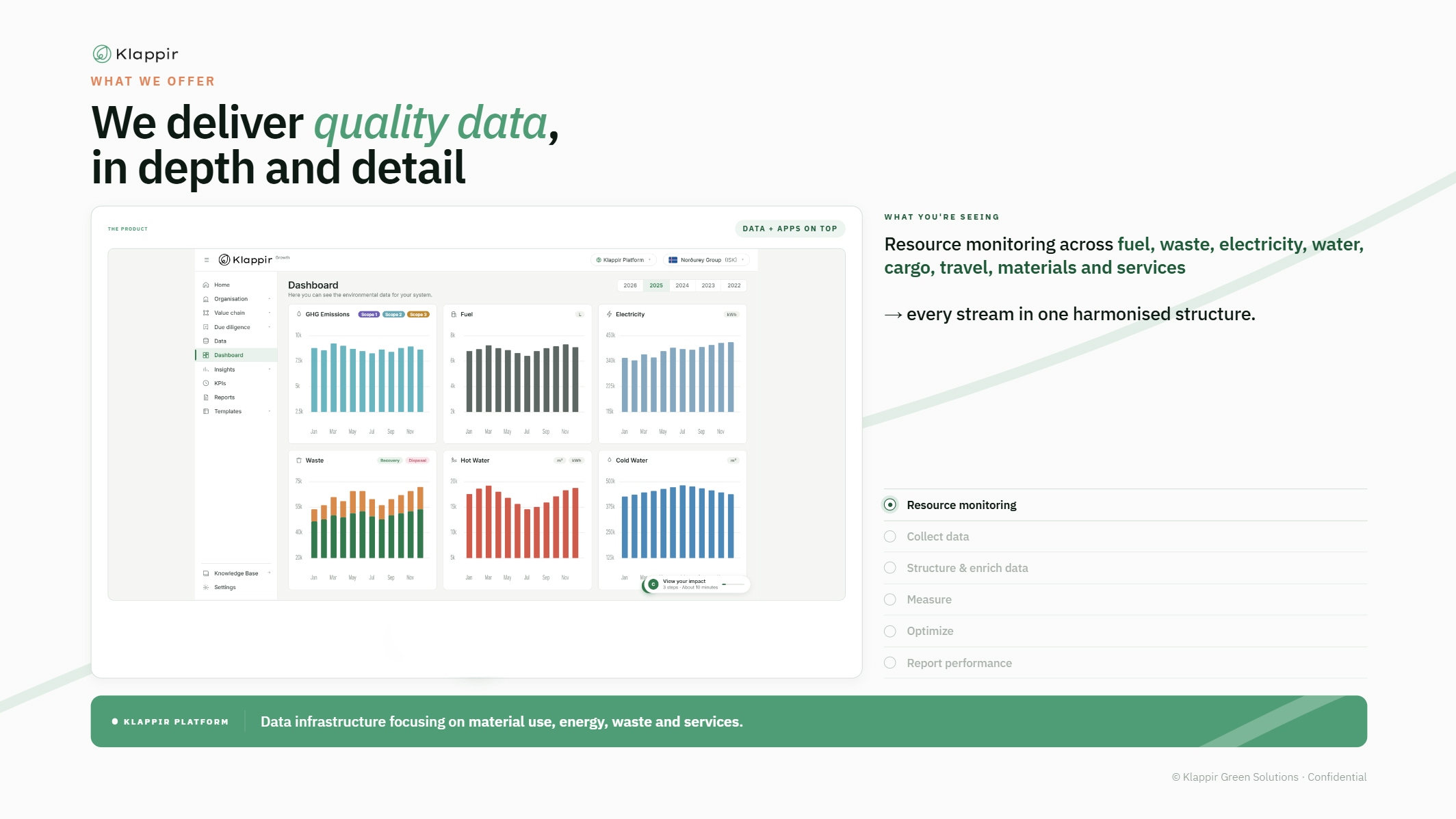Click the Knowledge Base external link arrow
The height and width of the screenshot is (819, 1456).
pos(270,573)
